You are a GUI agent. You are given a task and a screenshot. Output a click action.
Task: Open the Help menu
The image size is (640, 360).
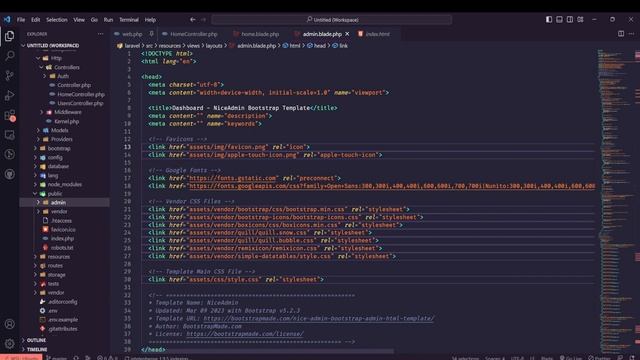[x=150, y=20]
